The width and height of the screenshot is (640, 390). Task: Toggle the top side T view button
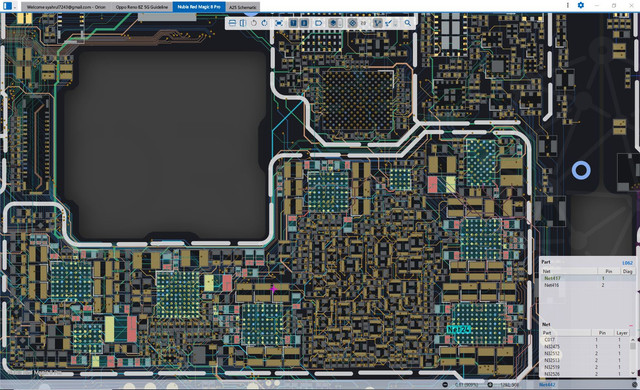pyautogui.click(x=293, y=23)
